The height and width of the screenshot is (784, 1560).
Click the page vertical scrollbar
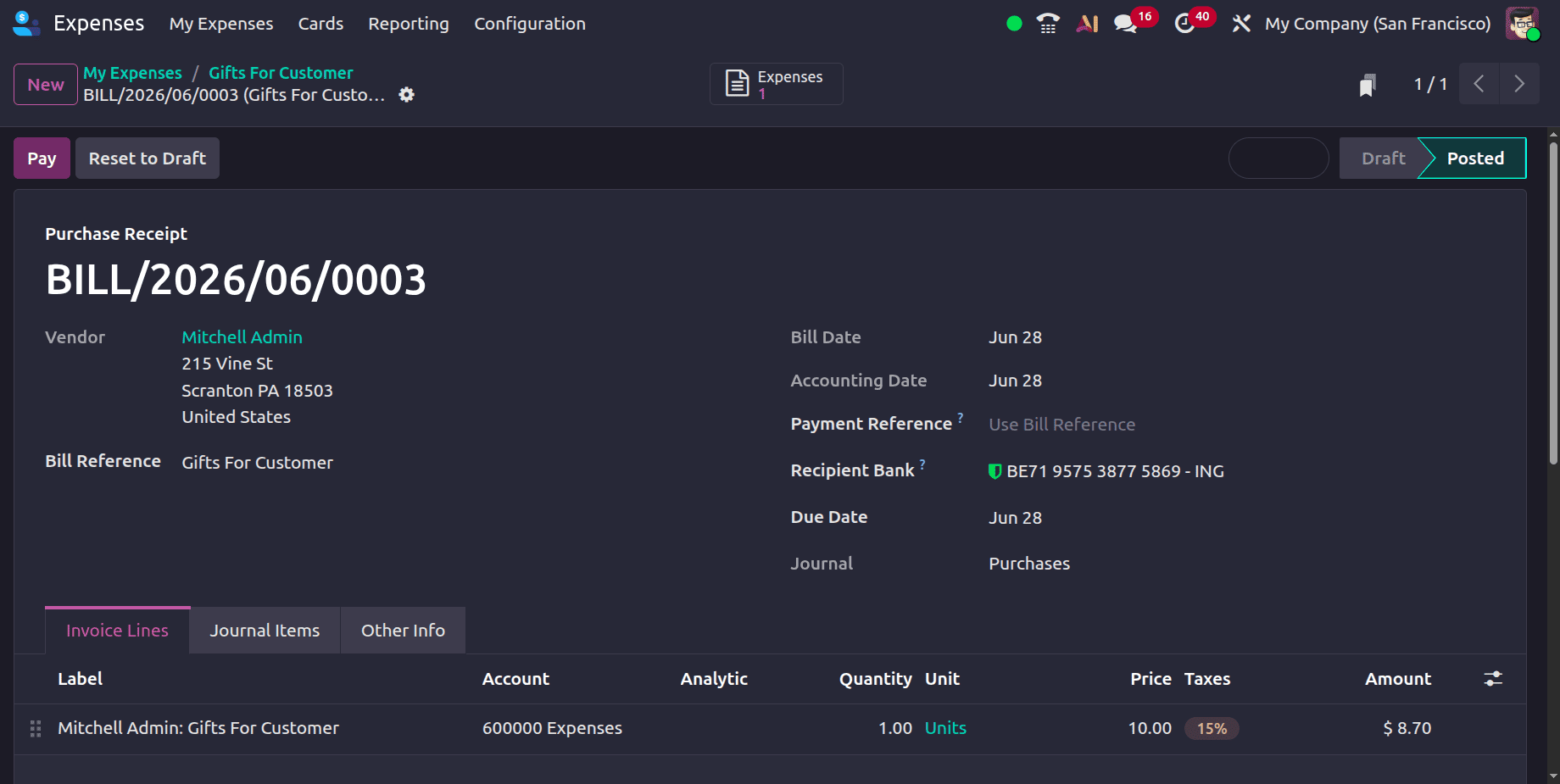(x=1553, y=303)
